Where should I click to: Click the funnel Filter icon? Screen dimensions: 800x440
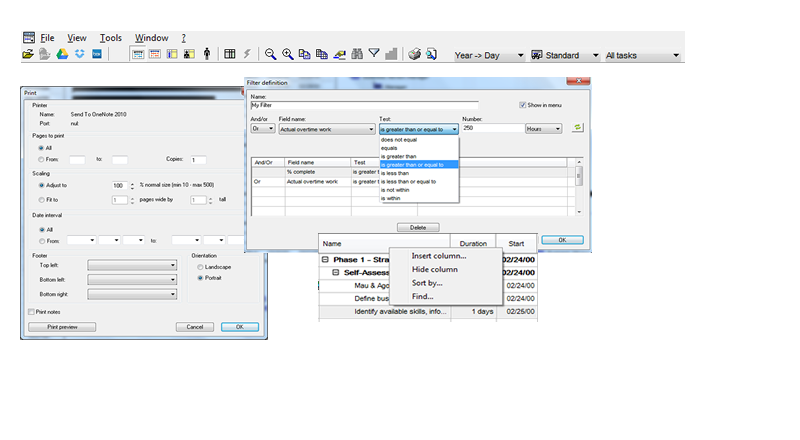pyautogui.click(x=374, y=53)
